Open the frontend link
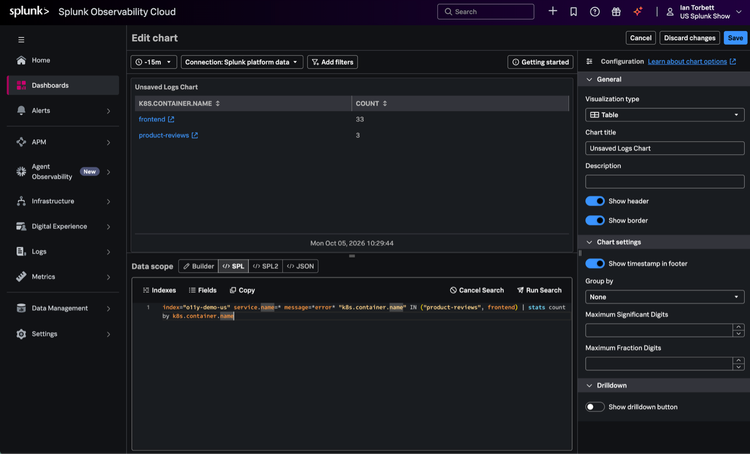Image resolution: width=750 pixels, height=455 pixels. 152,119
